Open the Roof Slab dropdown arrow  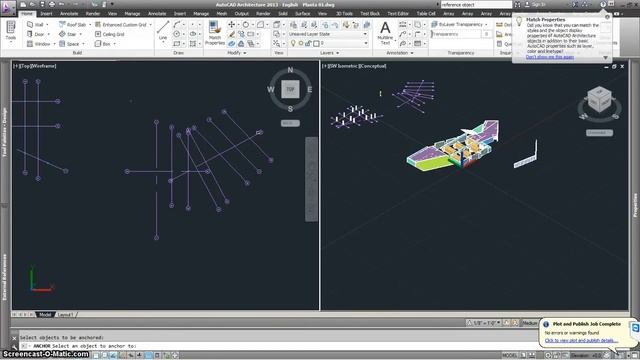point(90,24)
